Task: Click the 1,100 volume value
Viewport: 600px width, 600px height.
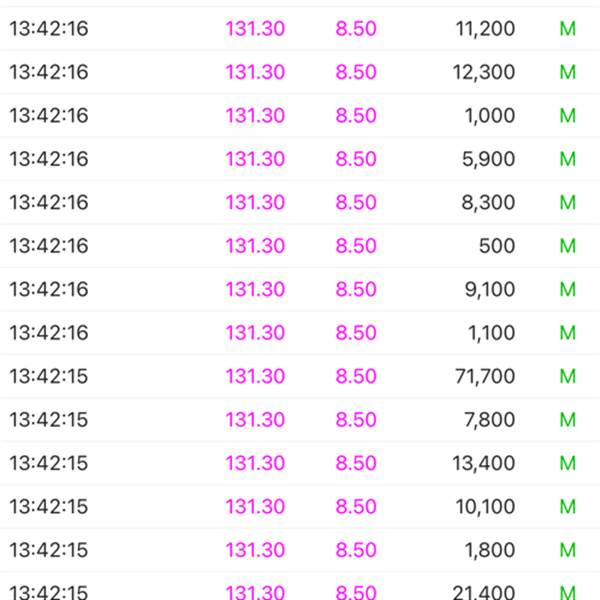Action: 490,333
